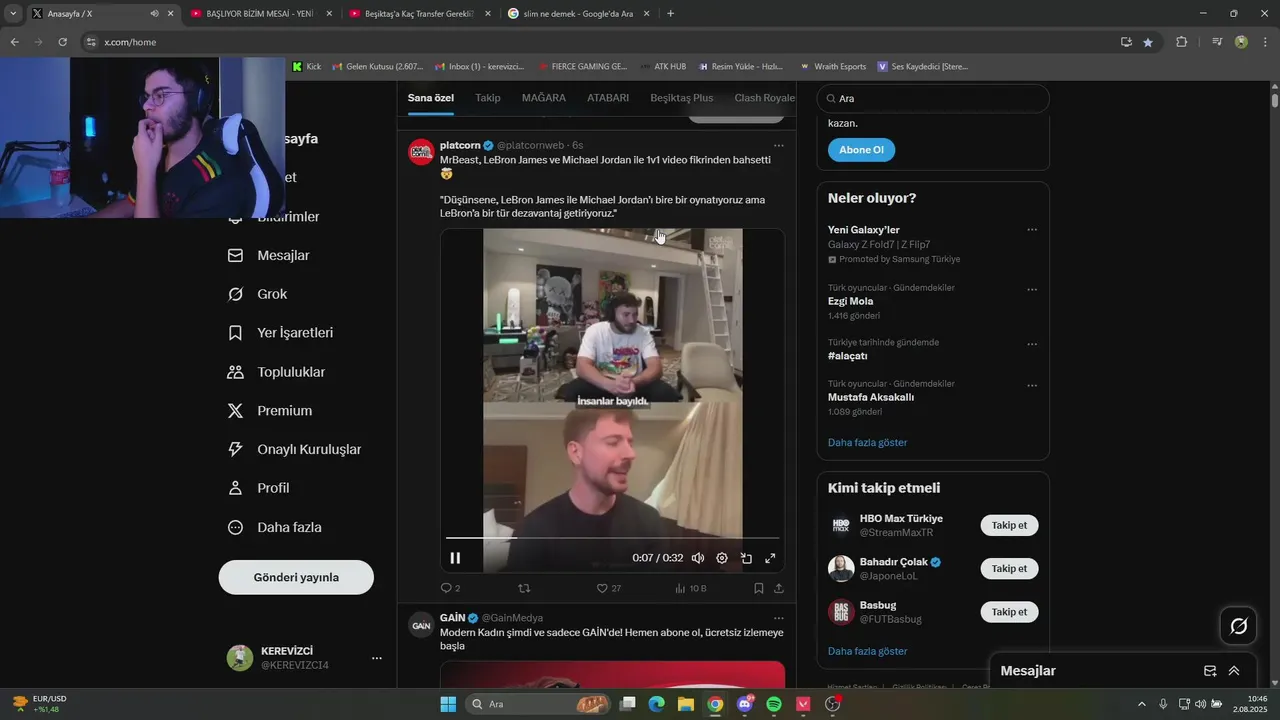This screenshot has width=1280, height=720.
Task: Open options for #alaçatı trend
Action: pos(1032,345)
